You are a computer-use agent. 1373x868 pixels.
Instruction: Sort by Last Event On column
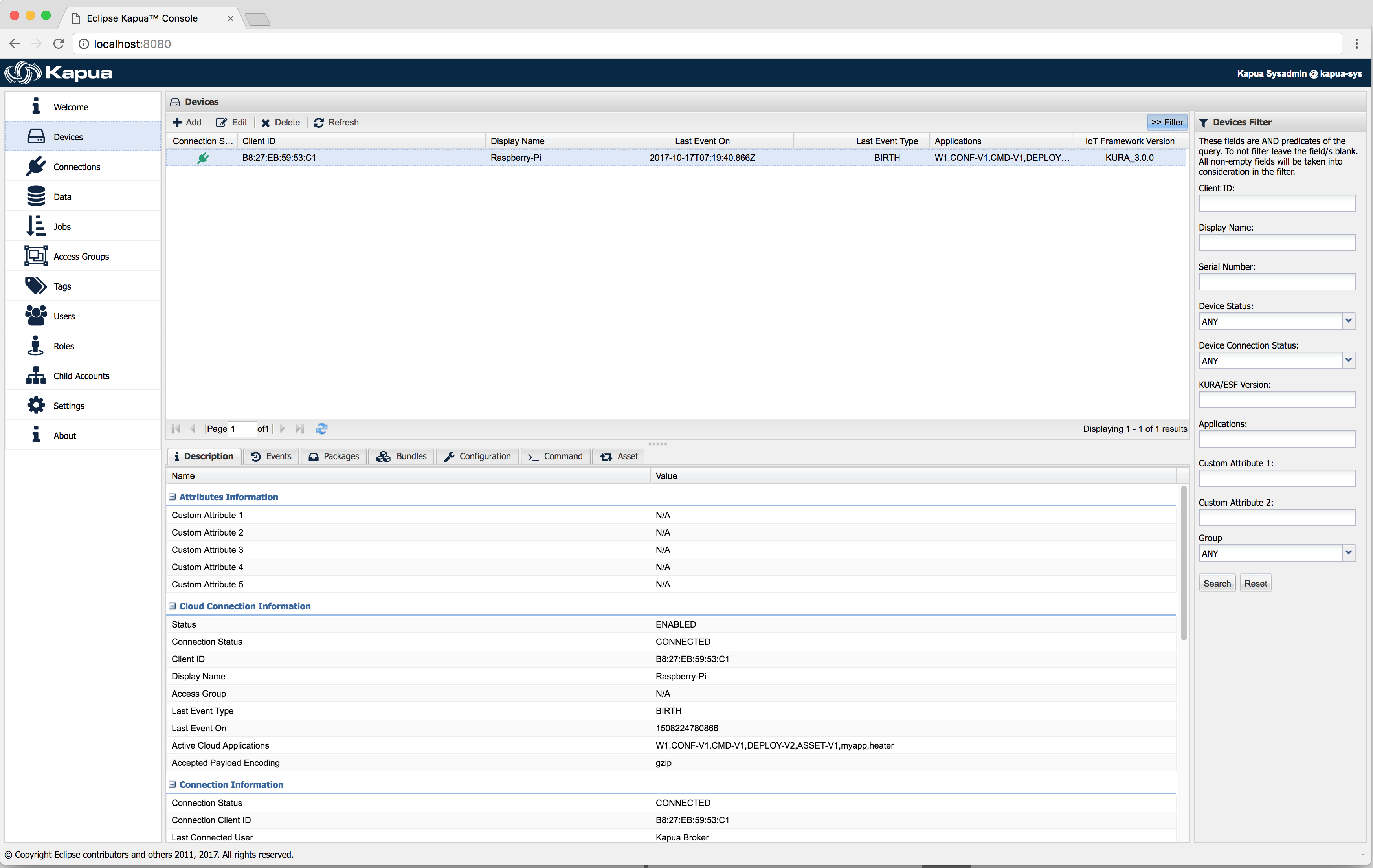tap(702, 141)
